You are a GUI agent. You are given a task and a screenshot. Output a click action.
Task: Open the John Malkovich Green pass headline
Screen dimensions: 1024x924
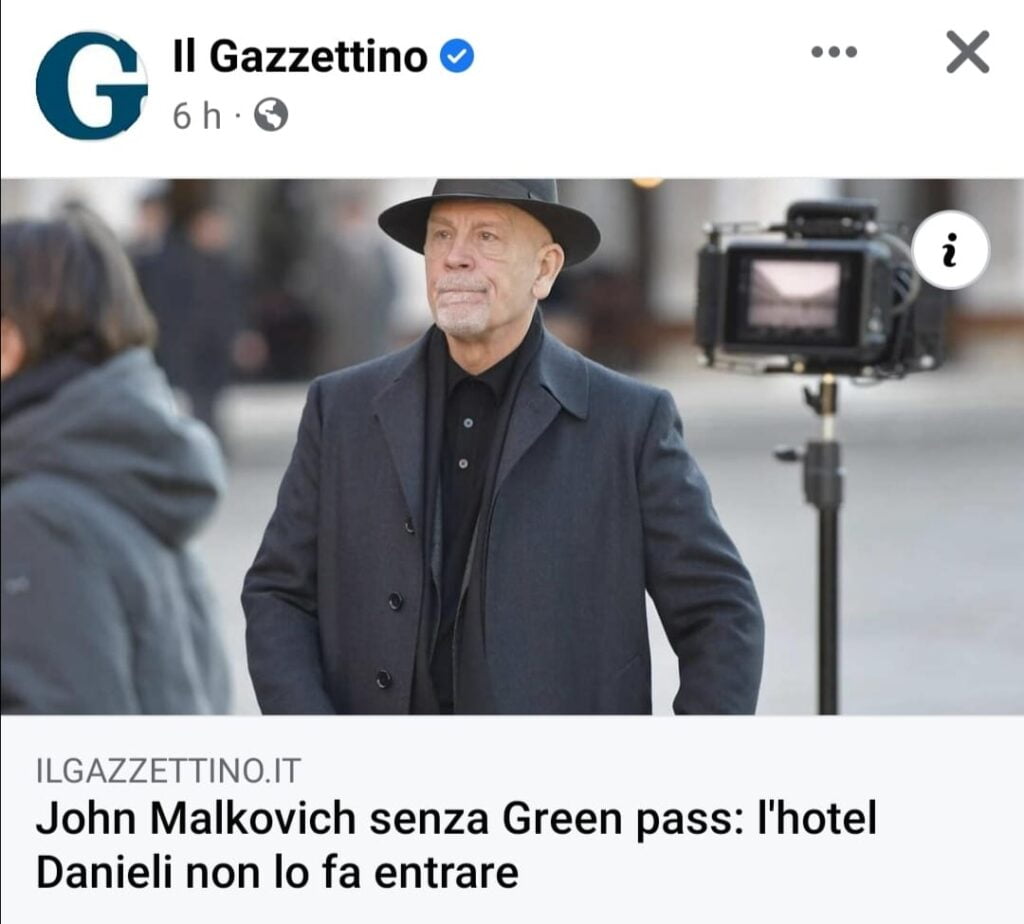click(x=456, y=845)
